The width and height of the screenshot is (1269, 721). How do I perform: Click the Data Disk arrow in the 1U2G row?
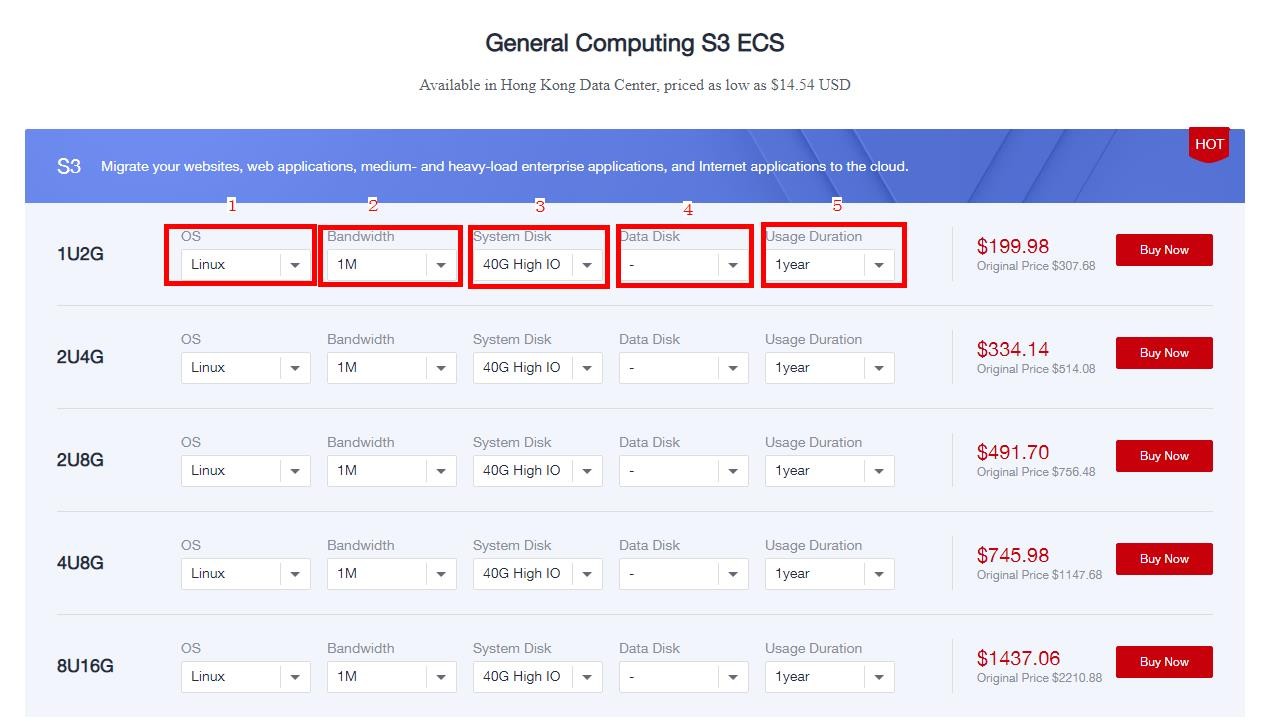733,265
